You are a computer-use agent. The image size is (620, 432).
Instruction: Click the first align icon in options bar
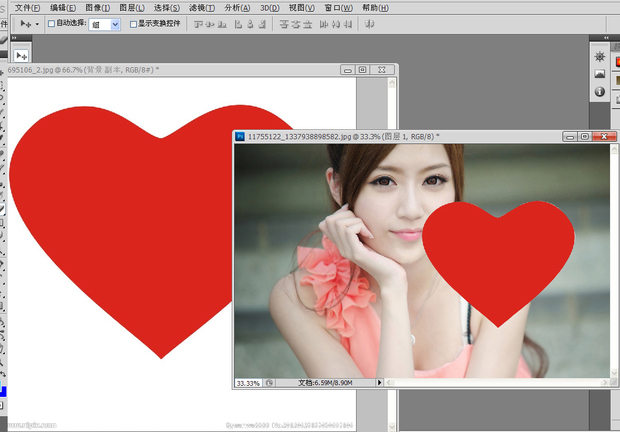pos(200,23)
